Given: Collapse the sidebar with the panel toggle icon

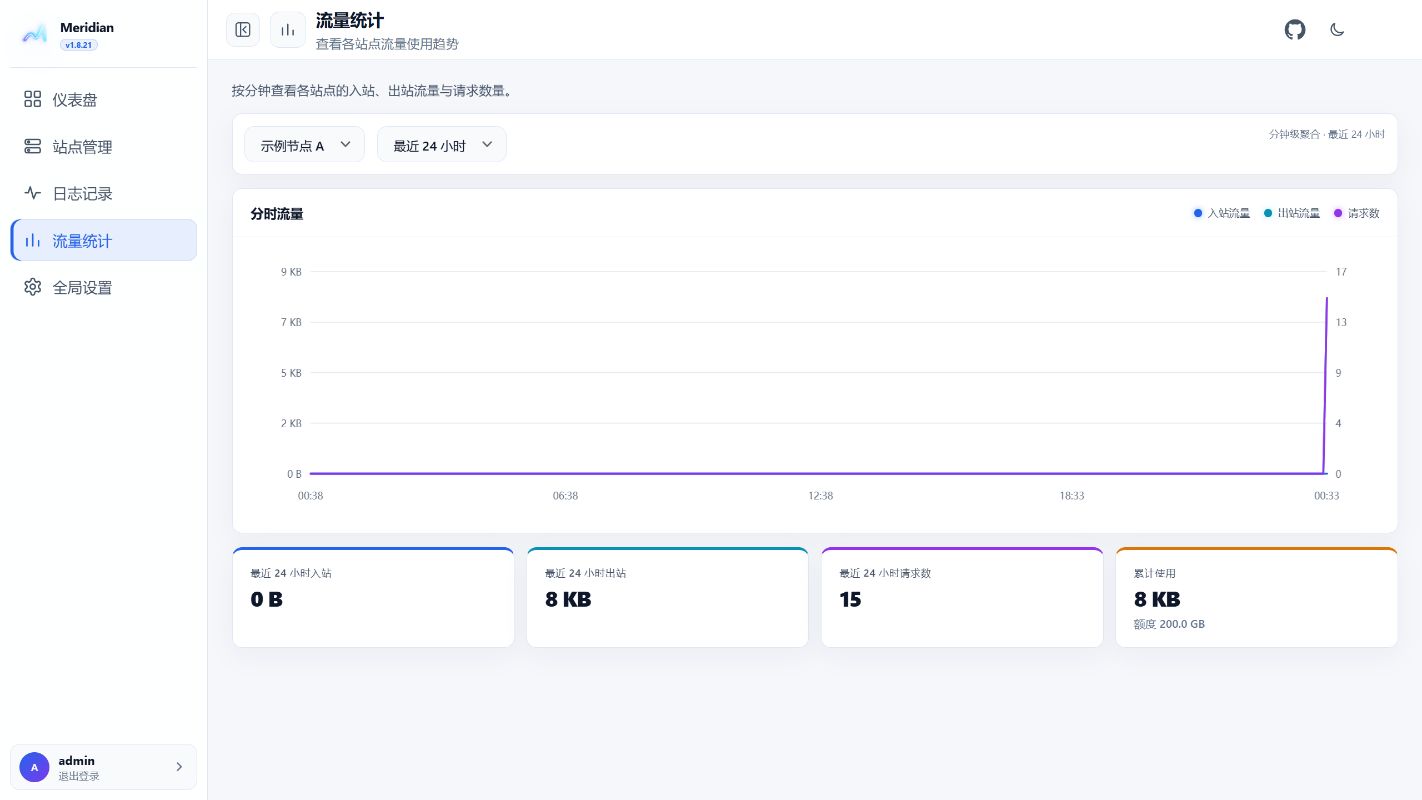Looking at the screenshot, I should point(243,30).
